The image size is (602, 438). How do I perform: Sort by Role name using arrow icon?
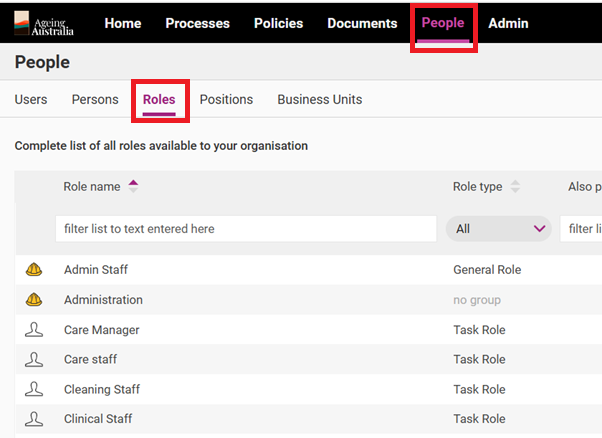tap(134, 186)
